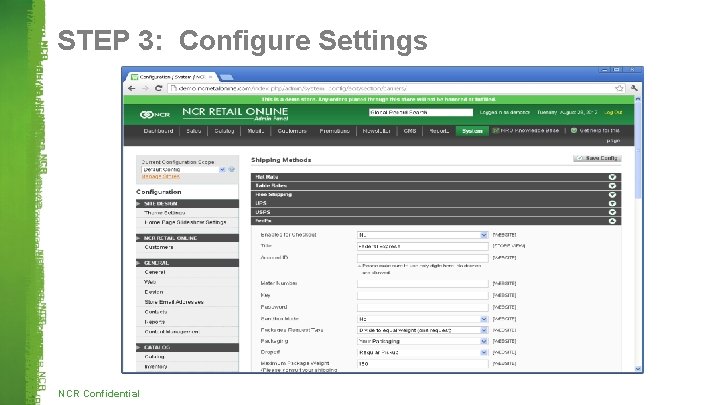Expand the Free Shipping section
This screenshot has height=405, width=720.
436,194
